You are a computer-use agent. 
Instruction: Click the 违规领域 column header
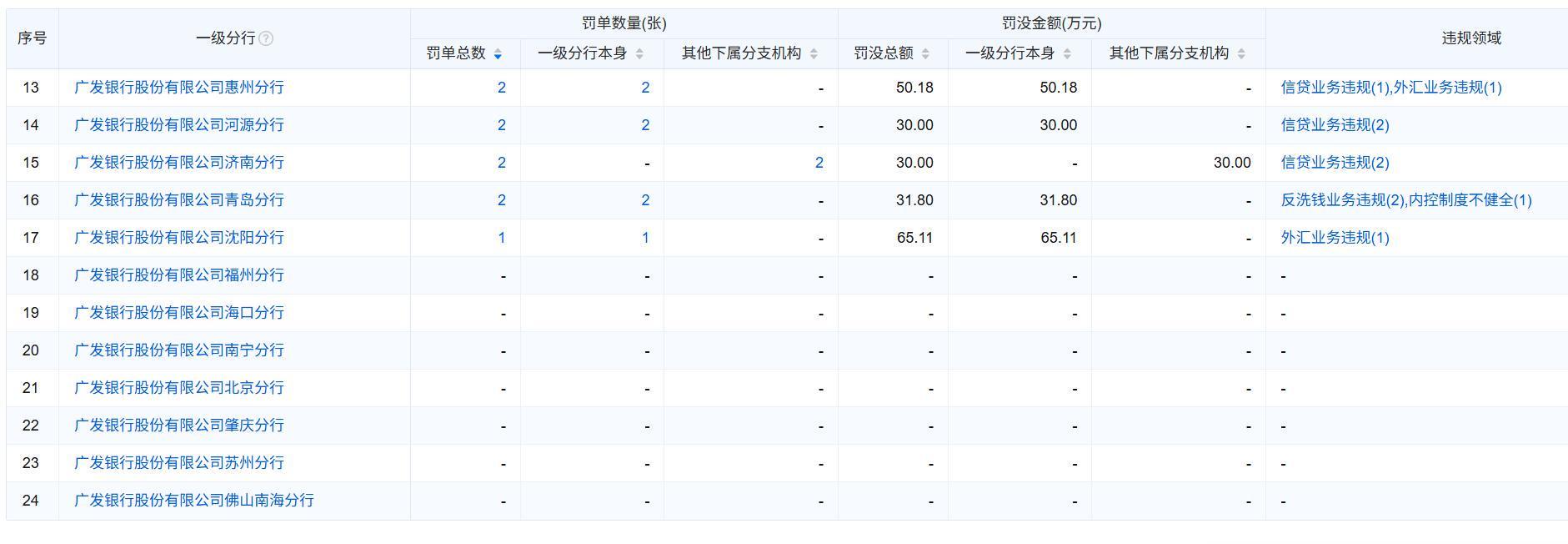pos(1470,38)
